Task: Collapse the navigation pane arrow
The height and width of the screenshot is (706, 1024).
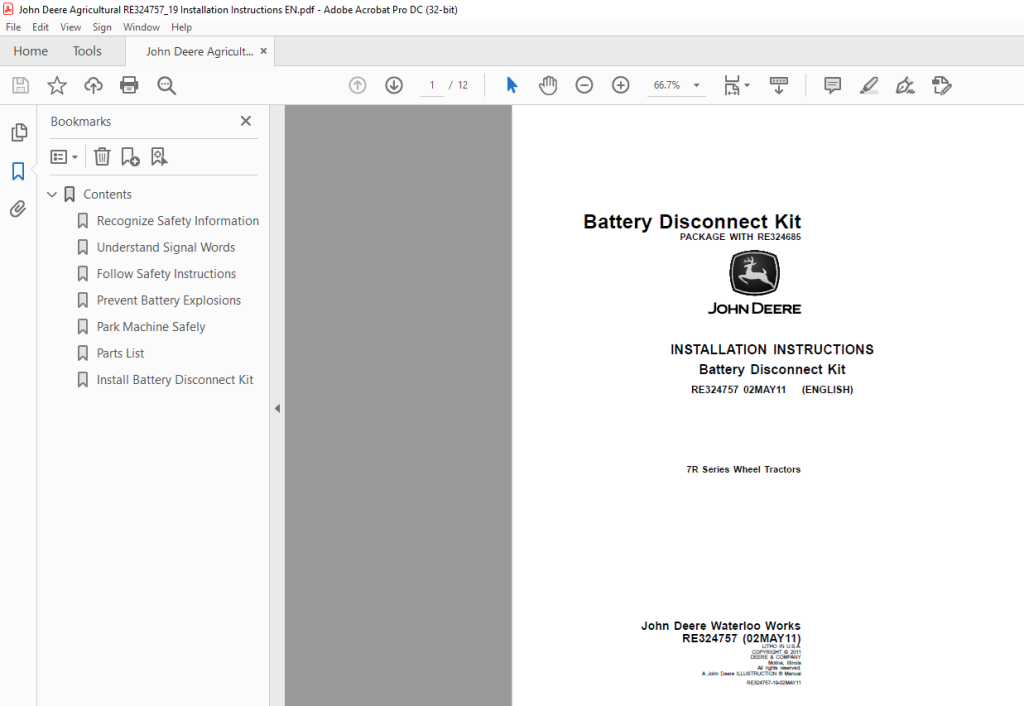Action: click(277, 408)
